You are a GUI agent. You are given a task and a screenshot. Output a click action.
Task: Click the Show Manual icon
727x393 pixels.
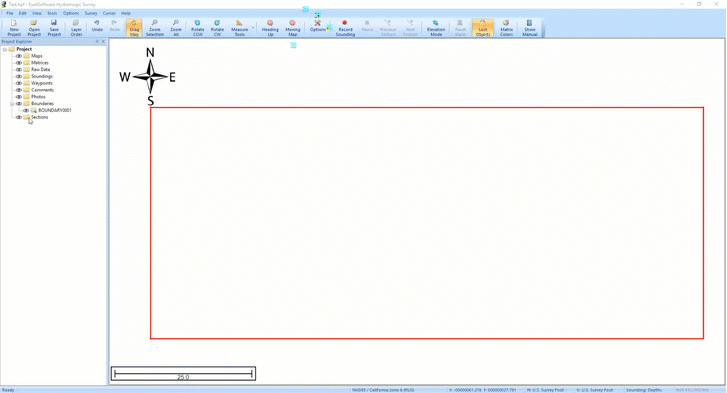[x=529, y=28]
